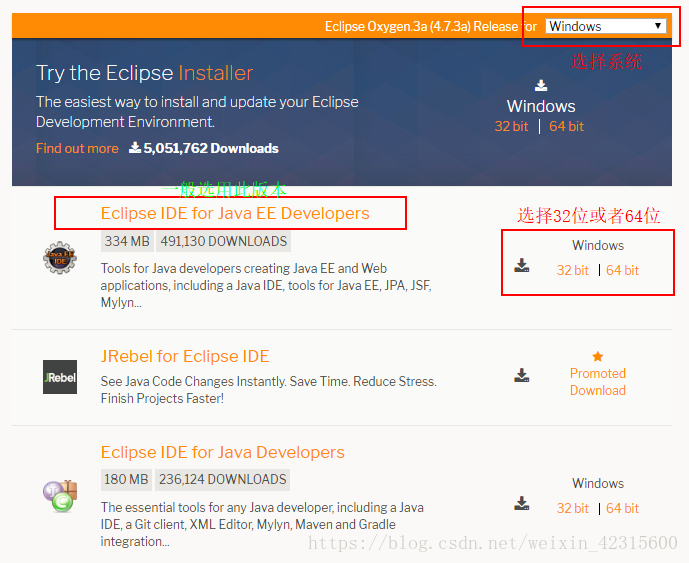Click the large Windows label in installer banner
The height and width of the screenshot is (563, 689).
point(541,106)
